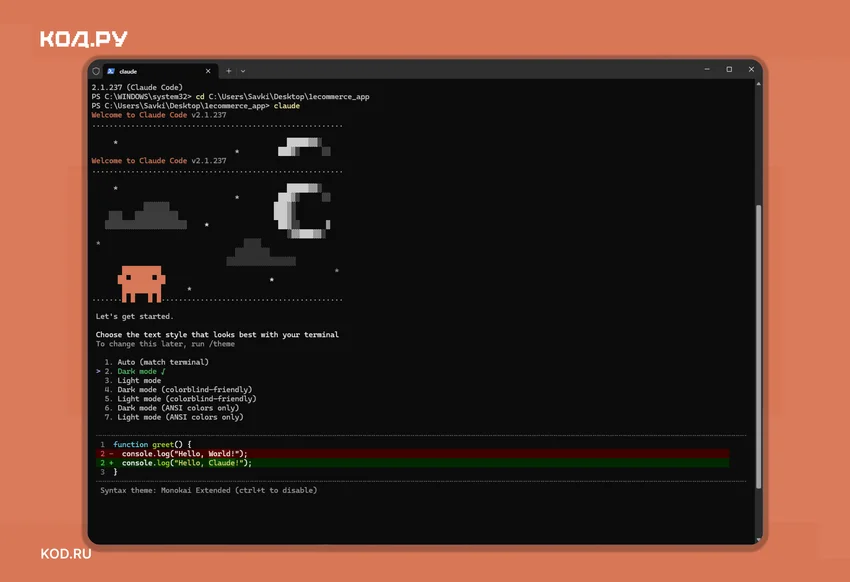This screenshot has width=850, height=582.
Task: Open a new terminal tab with the plus button
Action: [229, 71]
